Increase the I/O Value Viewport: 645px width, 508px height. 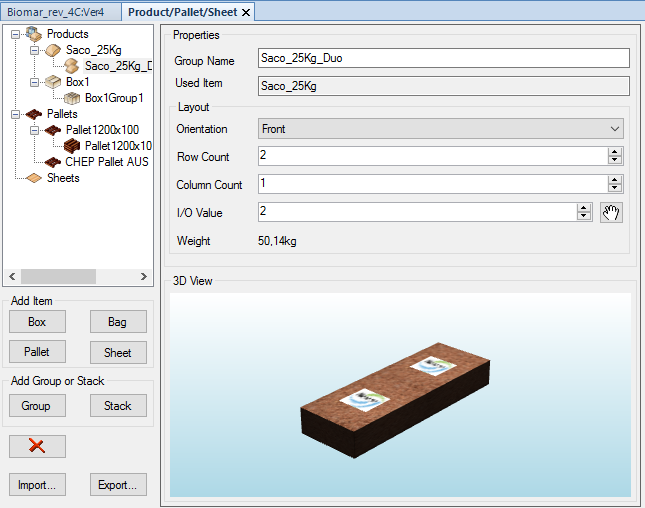[584, 208]
